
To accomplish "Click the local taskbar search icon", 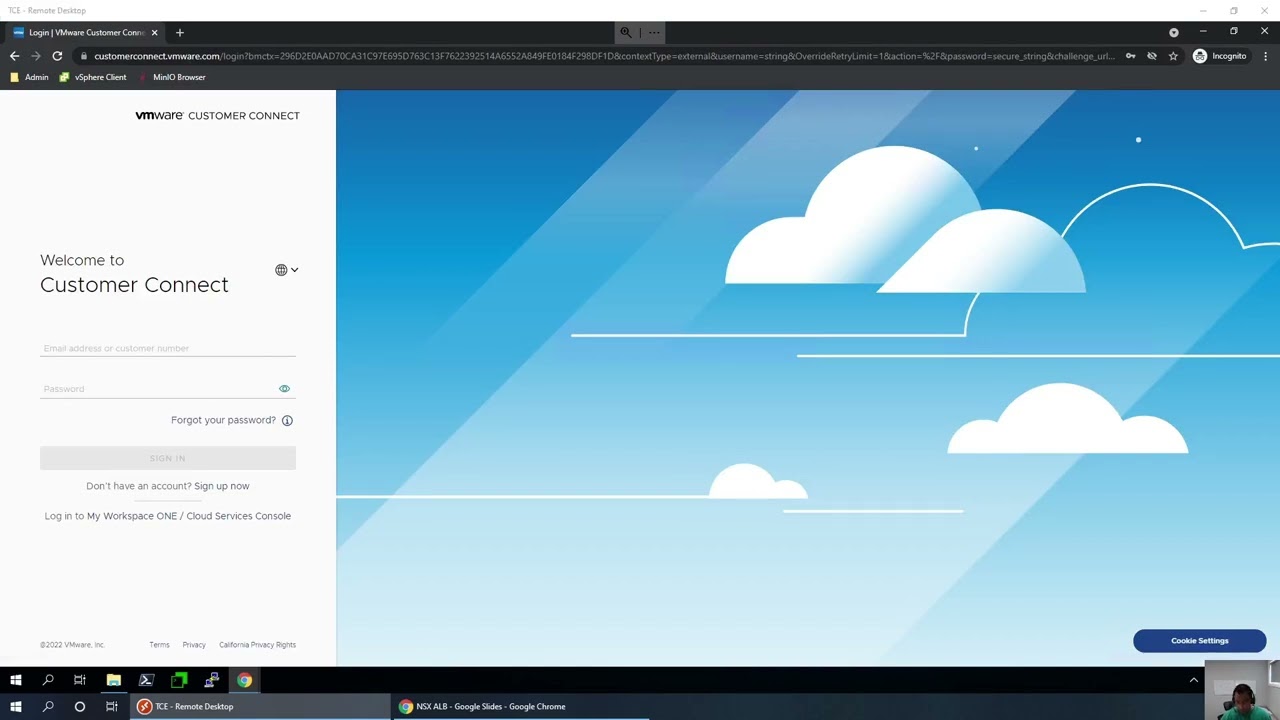I will click(48, 706).
